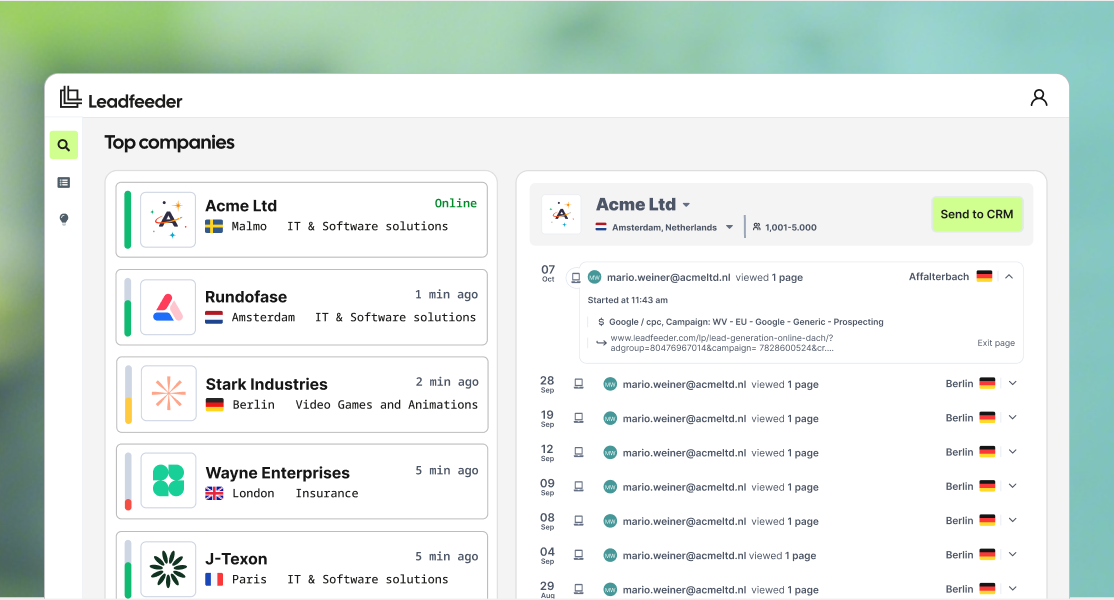The image size is (1114, 600).
Task: Click UK flag in Wayne Enterprises card
Action: (x=214, y=493)
